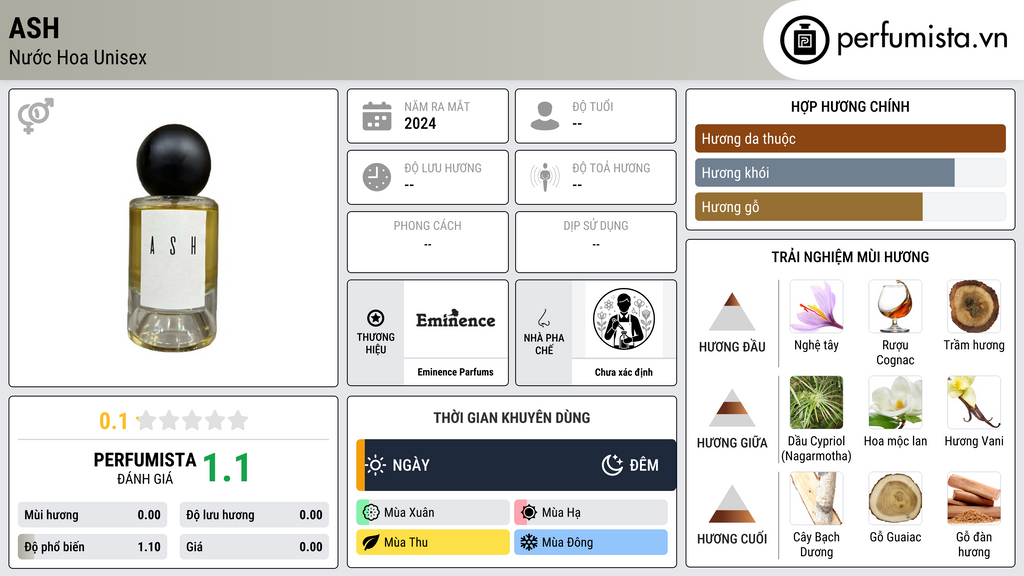Click the Độ phổ biến 1.10 score row
Screen dimensions: 1024x576
coord(92,547)
